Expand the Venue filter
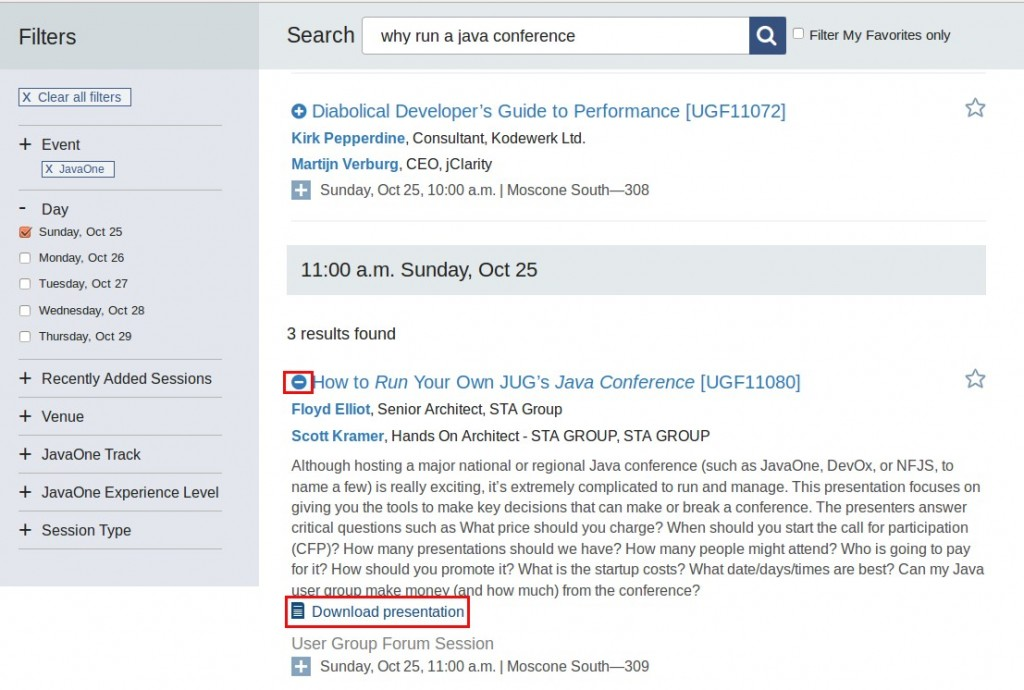Image resolution: width=1024 pixels, height=690 pixels. click(x=25, y=416)
